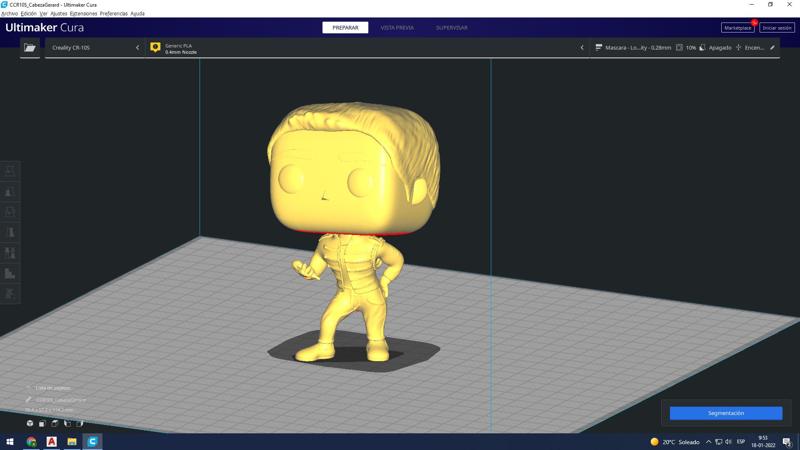
Task: Switch to 3D perspective view icon
Action: 30,423
